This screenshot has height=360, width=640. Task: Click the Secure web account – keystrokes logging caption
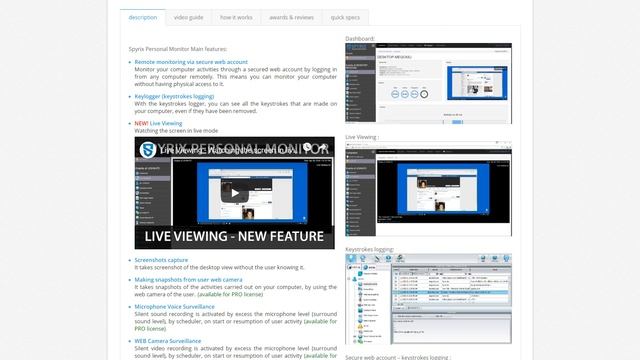(398, 357)
